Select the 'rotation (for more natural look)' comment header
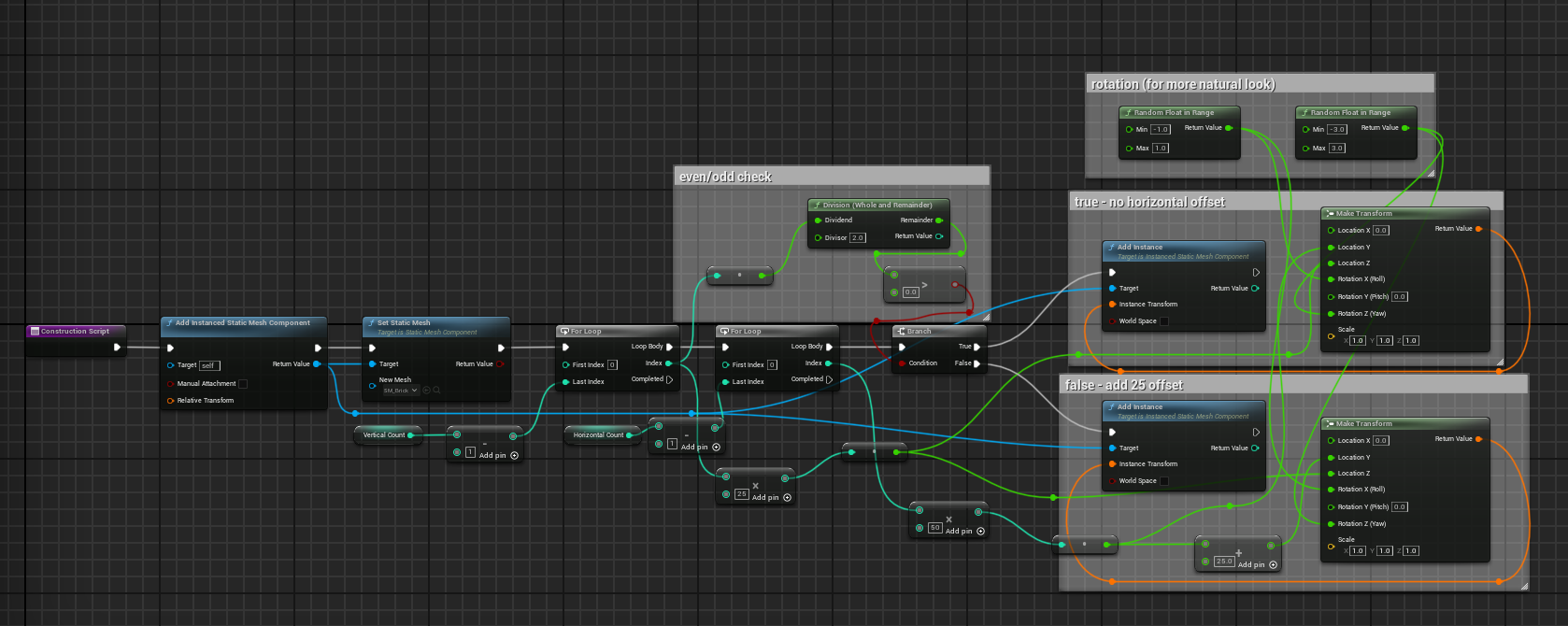Screen dimensions: 1568x626 point(1182,84)
